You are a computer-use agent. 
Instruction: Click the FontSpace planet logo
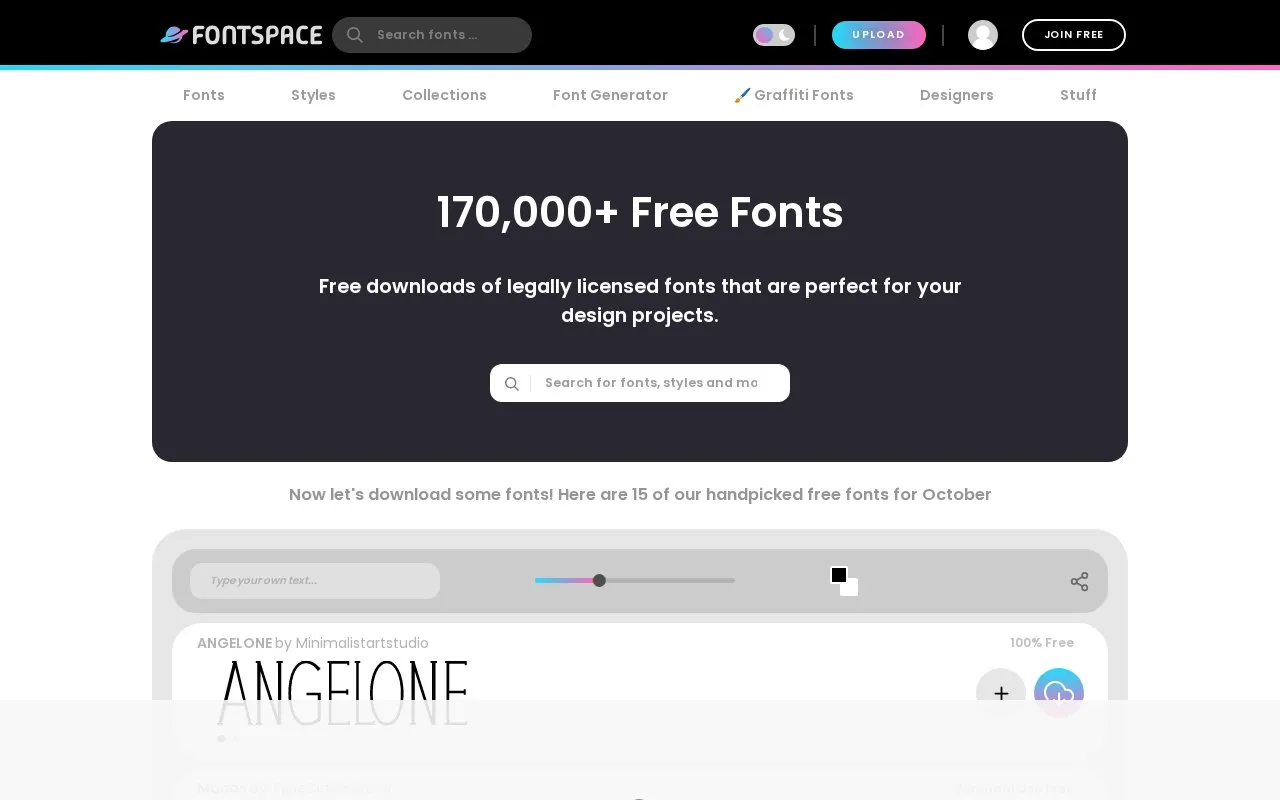pos(241,35)
